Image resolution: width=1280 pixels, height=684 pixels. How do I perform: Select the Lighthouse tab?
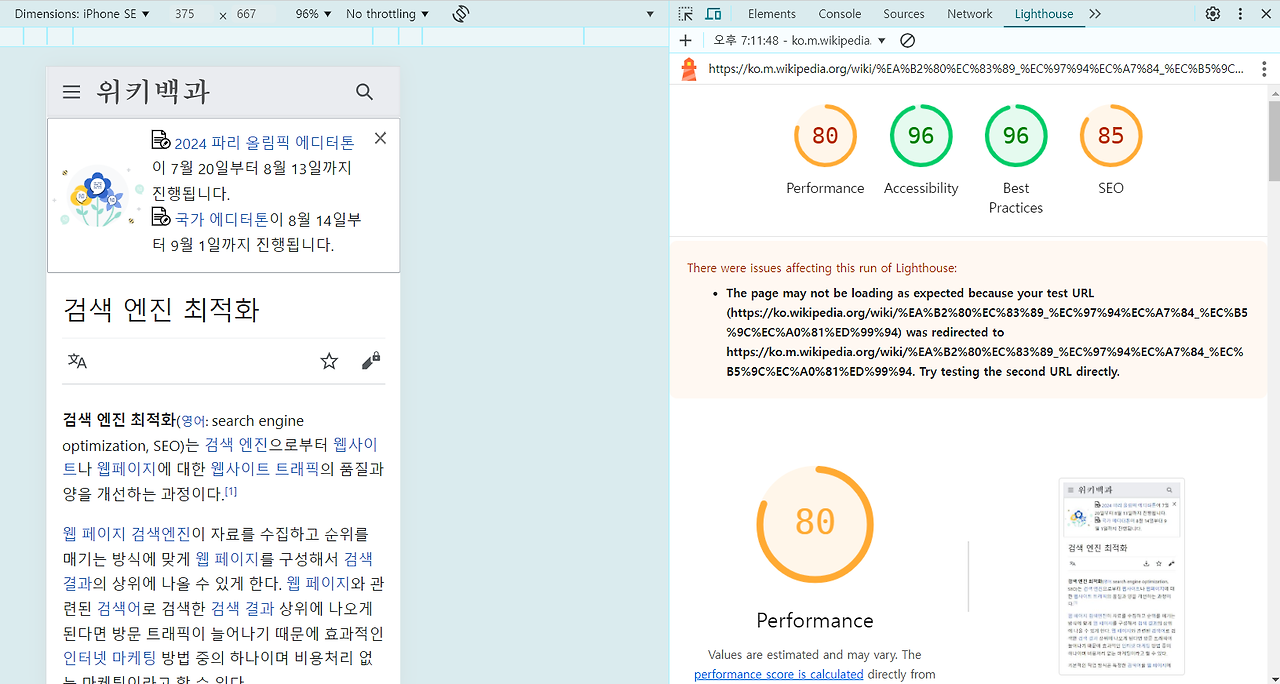1044,14
